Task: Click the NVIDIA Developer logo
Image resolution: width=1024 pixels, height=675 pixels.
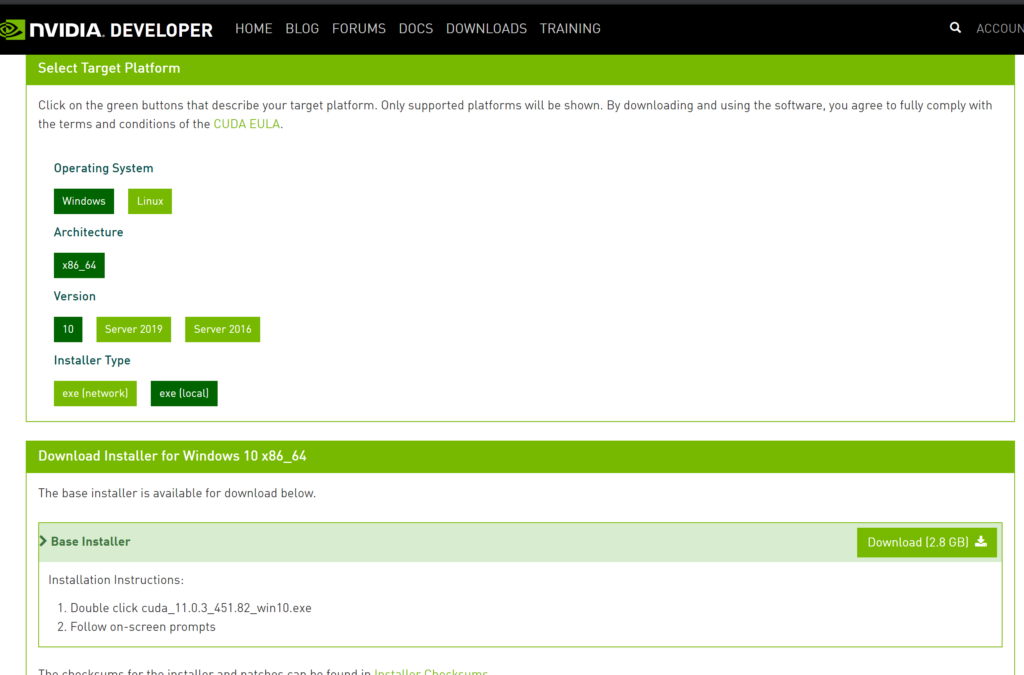Action: [x=110, y=29]
